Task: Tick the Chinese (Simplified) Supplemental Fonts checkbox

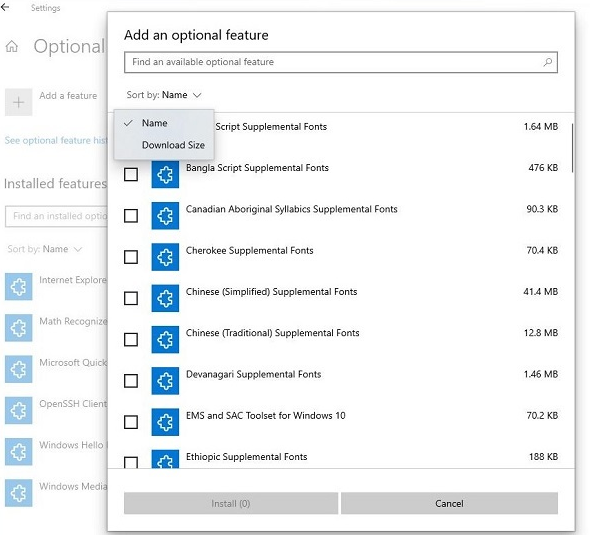Action: (x=131, y=298)
